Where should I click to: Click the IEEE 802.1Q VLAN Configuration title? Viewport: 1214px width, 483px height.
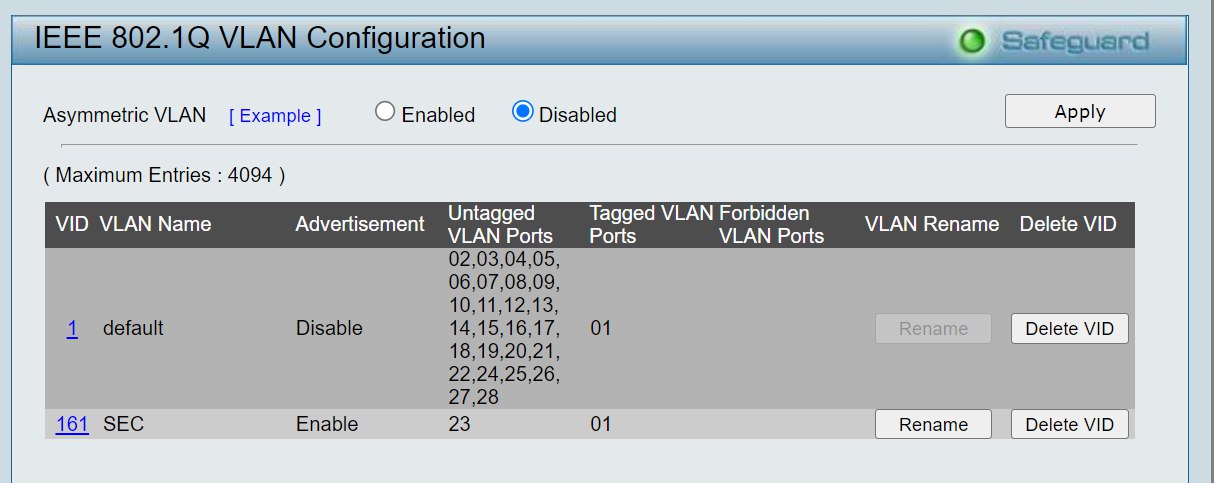pyautogui.click(x=260, y=38)
